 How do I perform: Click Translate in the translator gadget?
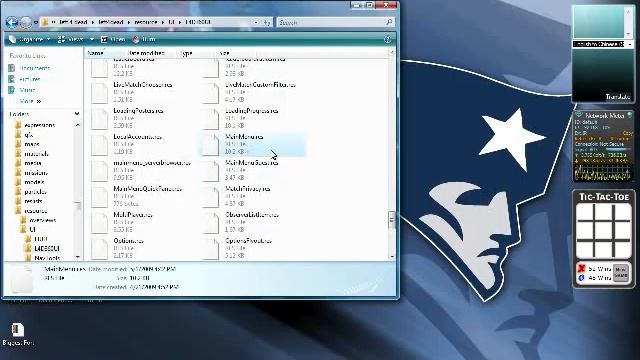618,97
